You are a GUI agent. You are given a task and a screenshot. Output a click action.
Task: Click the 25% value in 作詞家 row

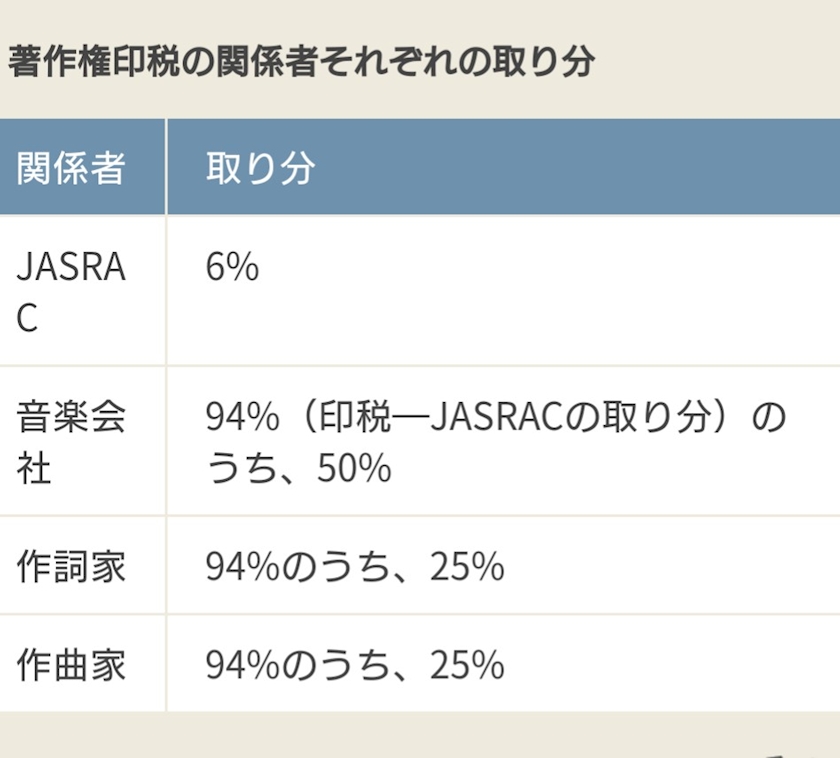coord(467,566)
